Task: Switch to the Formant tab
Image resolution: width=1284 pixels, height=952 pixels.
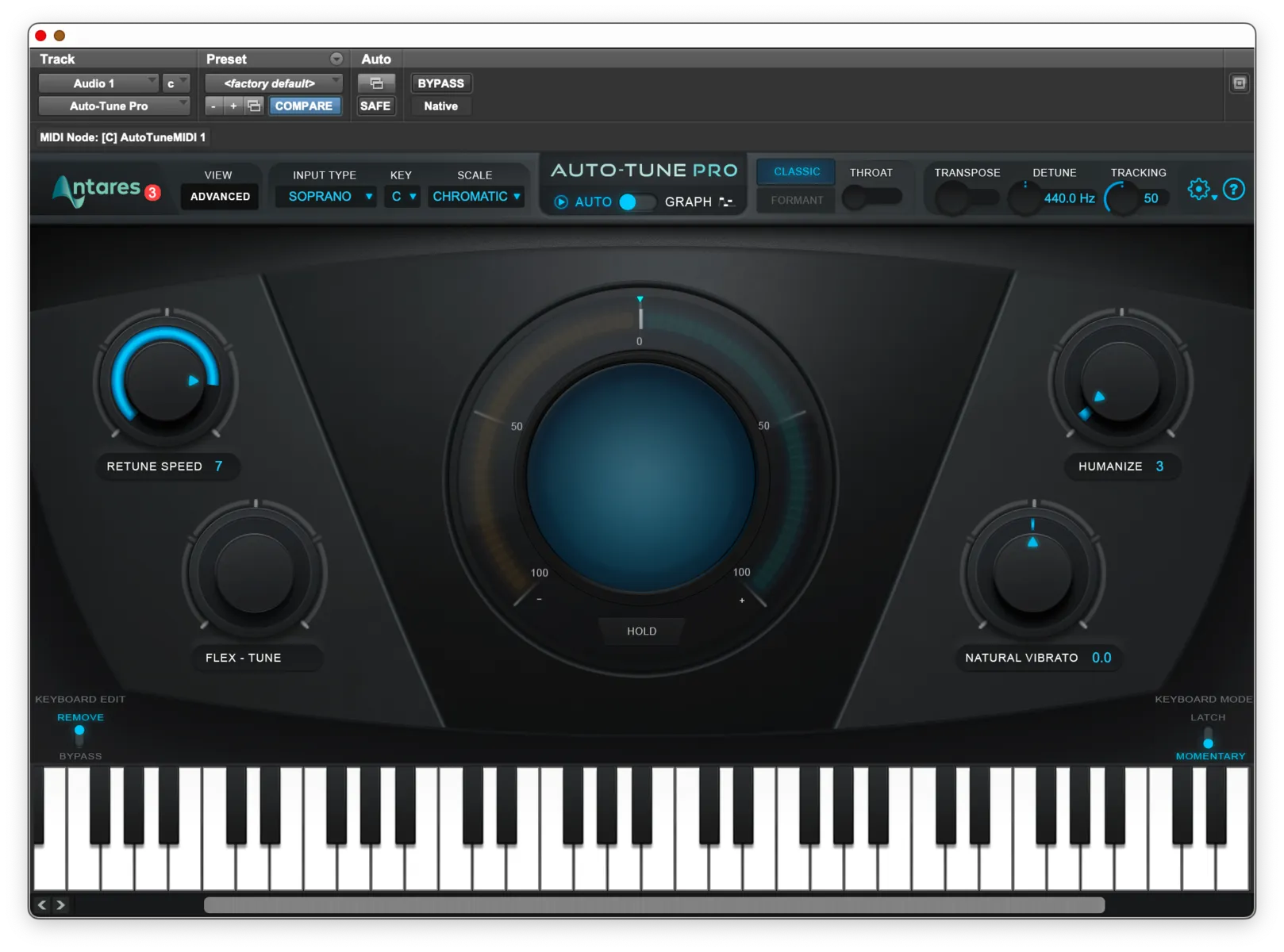Action: coord(794,199)
